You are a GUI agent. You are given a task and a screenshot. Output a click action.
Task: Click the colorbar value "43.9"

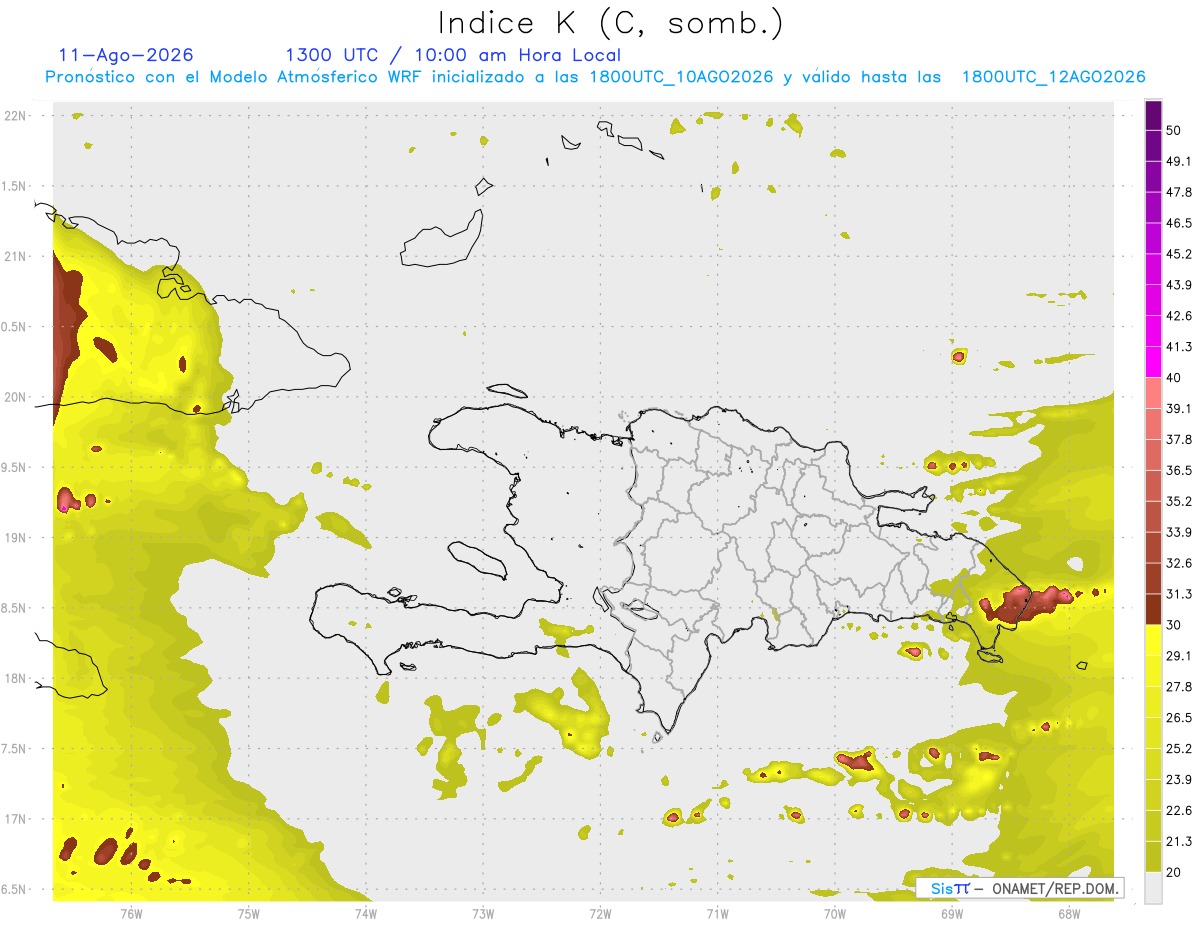1180,285
